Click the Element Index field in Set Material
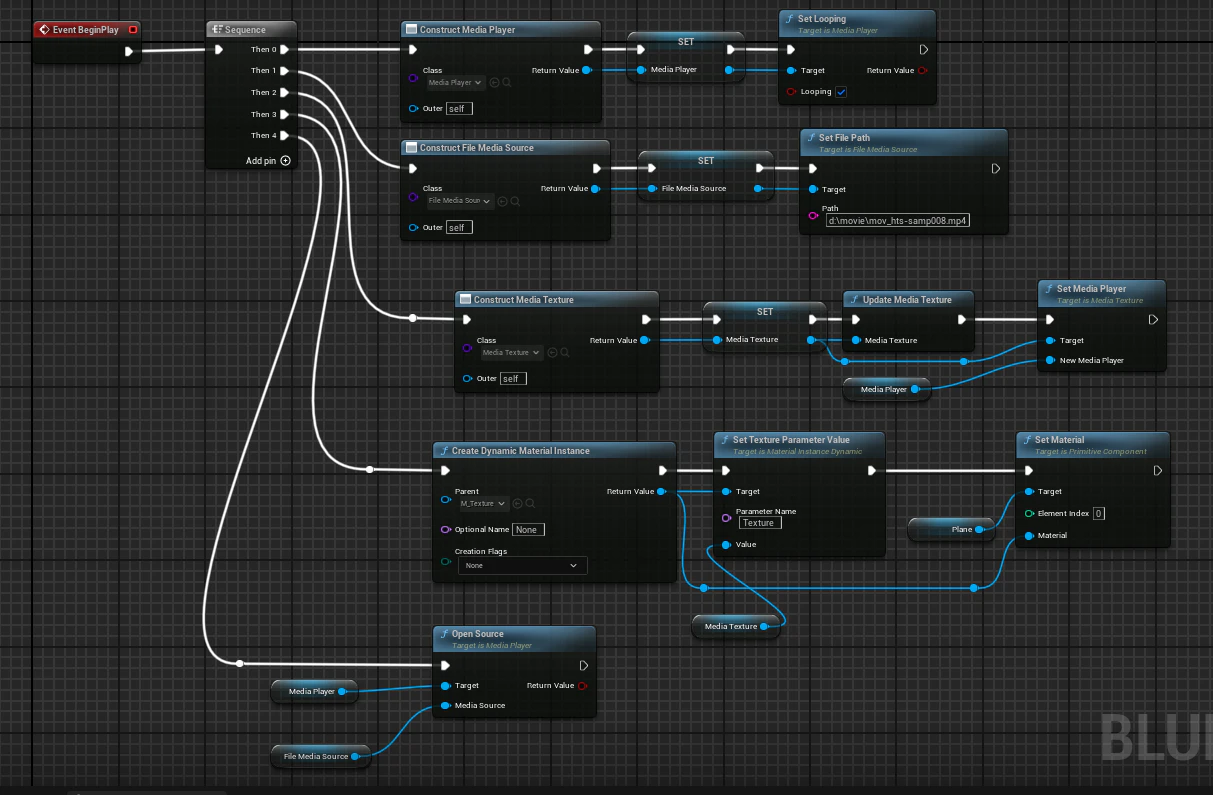The image size is (1213, 795). pyautogui.click(x=1098, y=513)
